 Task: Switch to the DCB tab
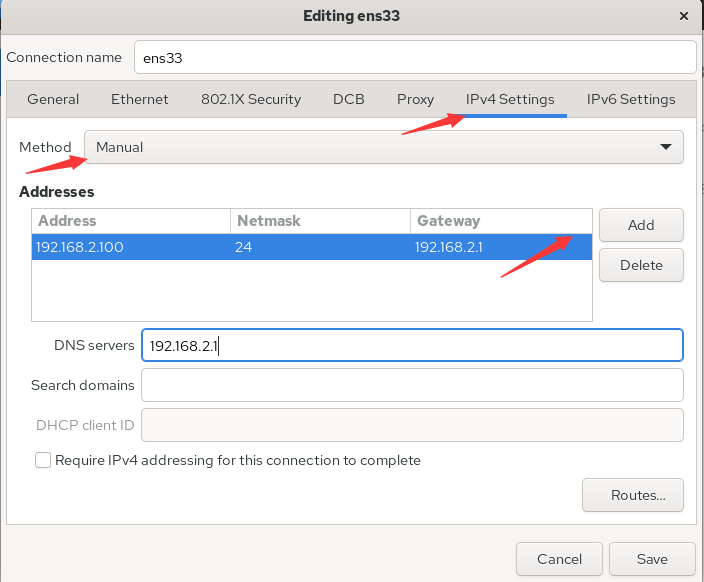click(348, 99)
